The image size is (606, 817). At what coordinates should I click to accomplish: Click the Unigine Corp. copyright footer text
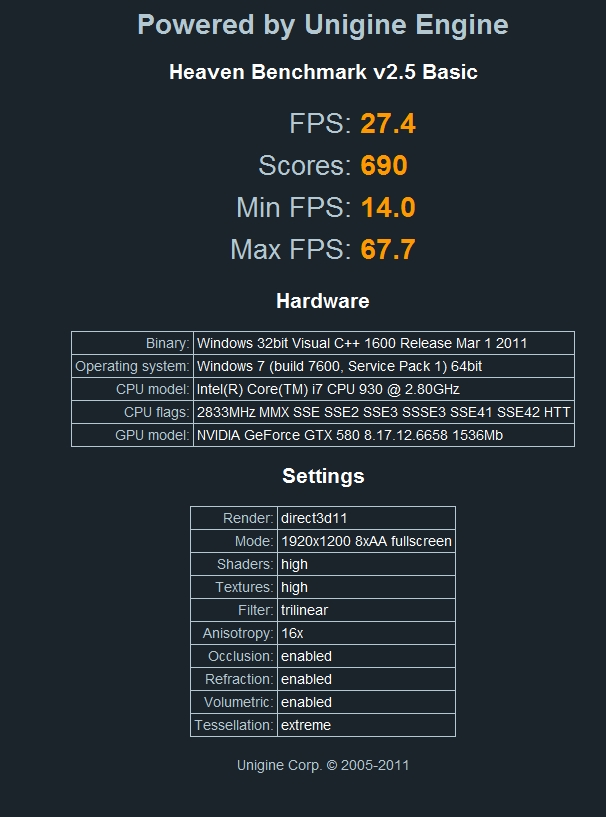323,765
